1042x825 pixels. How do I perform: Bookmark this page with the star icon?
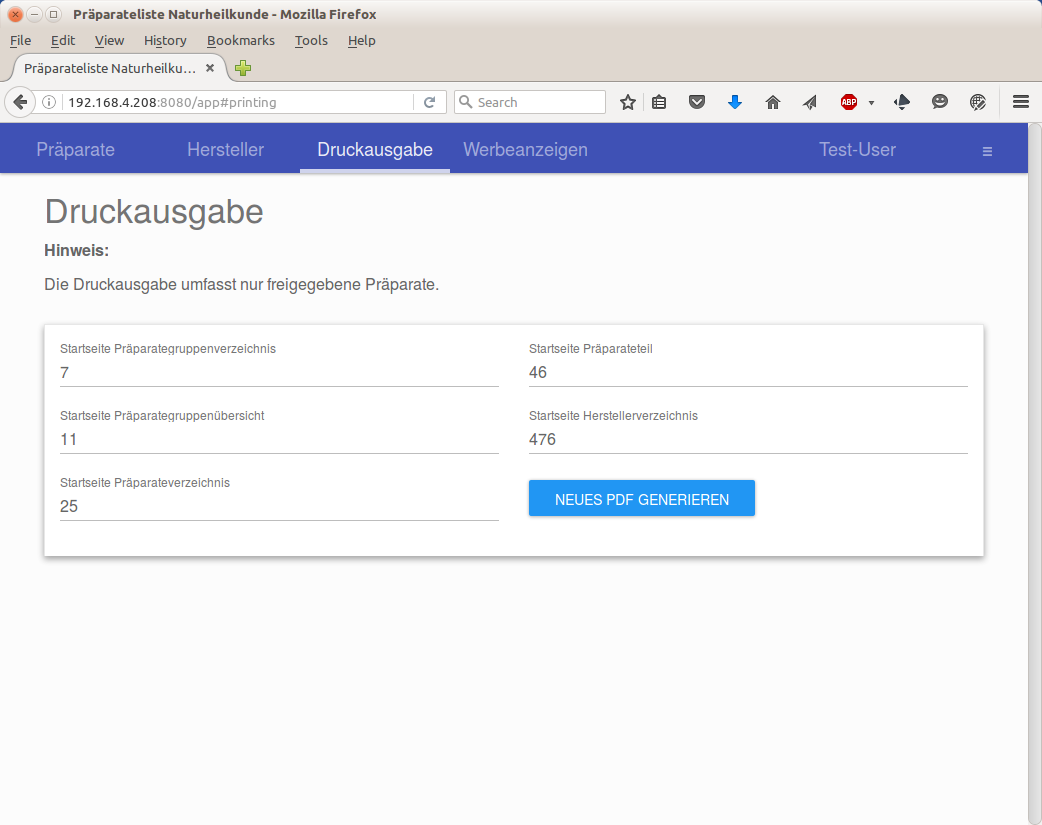[628, 102]
